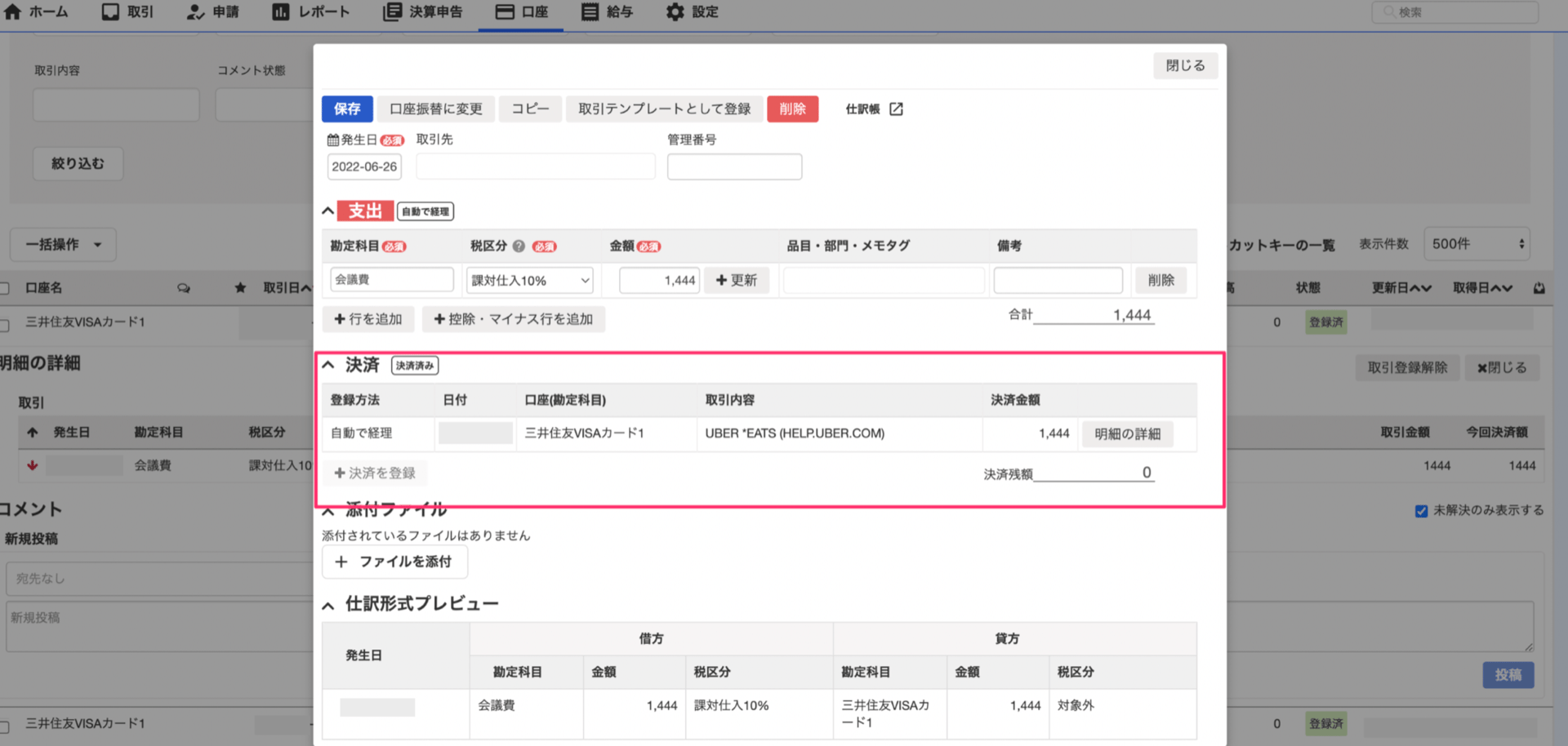Click the blue 保存 button

click(x=347, y=109)
